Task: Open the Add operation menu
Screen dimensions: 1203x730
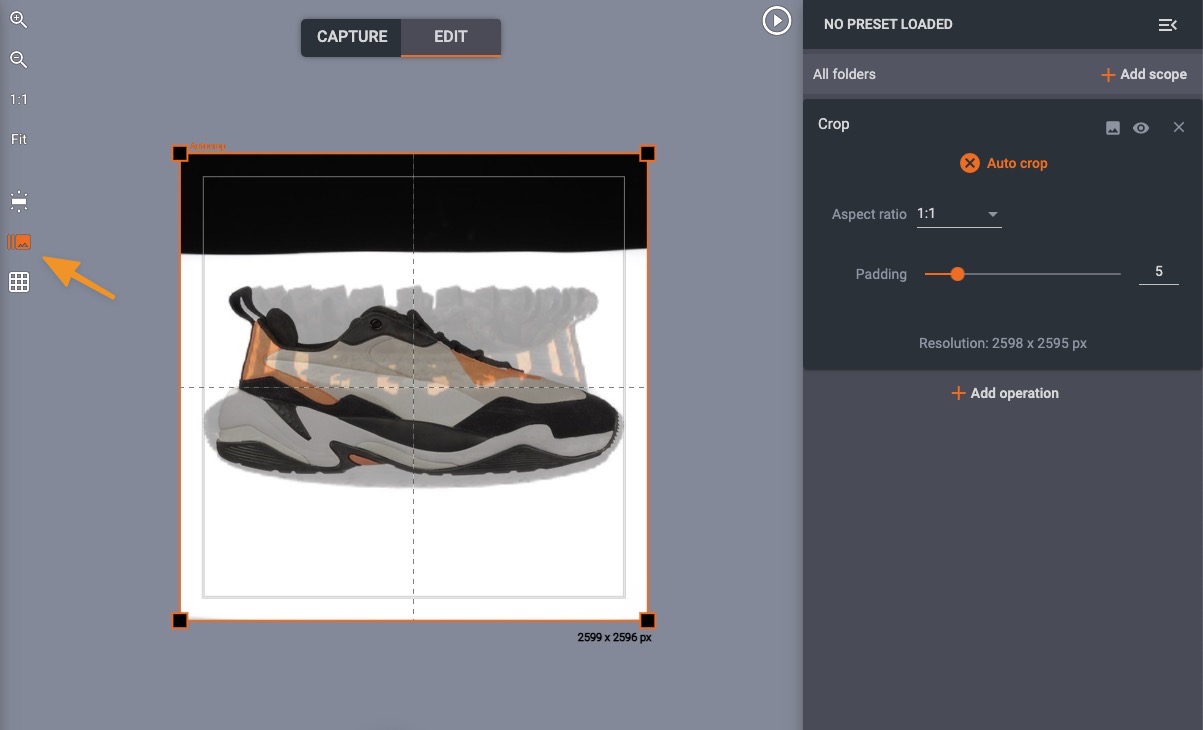Action: point(1004,392)
